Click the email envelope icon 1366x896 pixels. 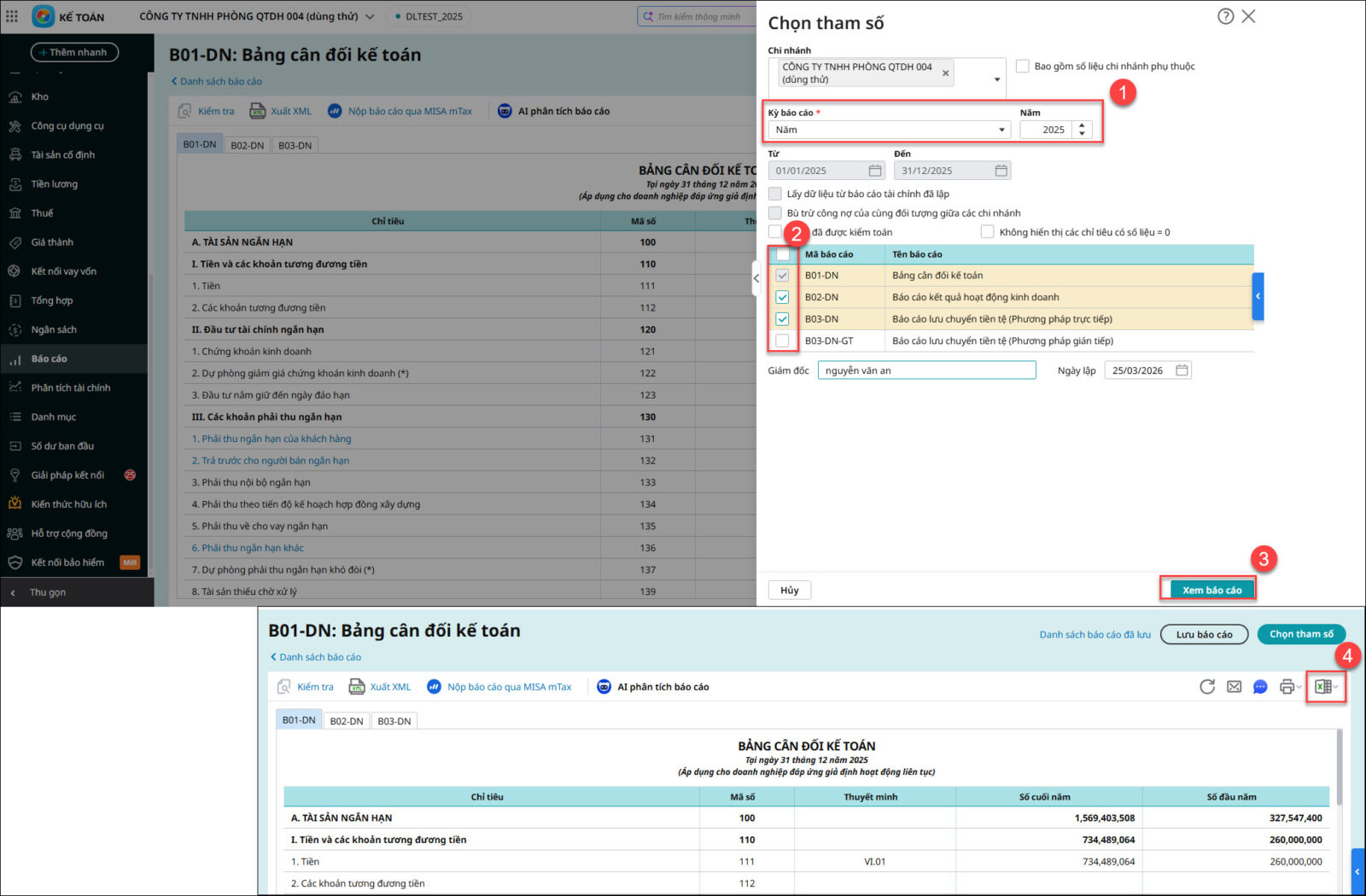point(1234,687)
